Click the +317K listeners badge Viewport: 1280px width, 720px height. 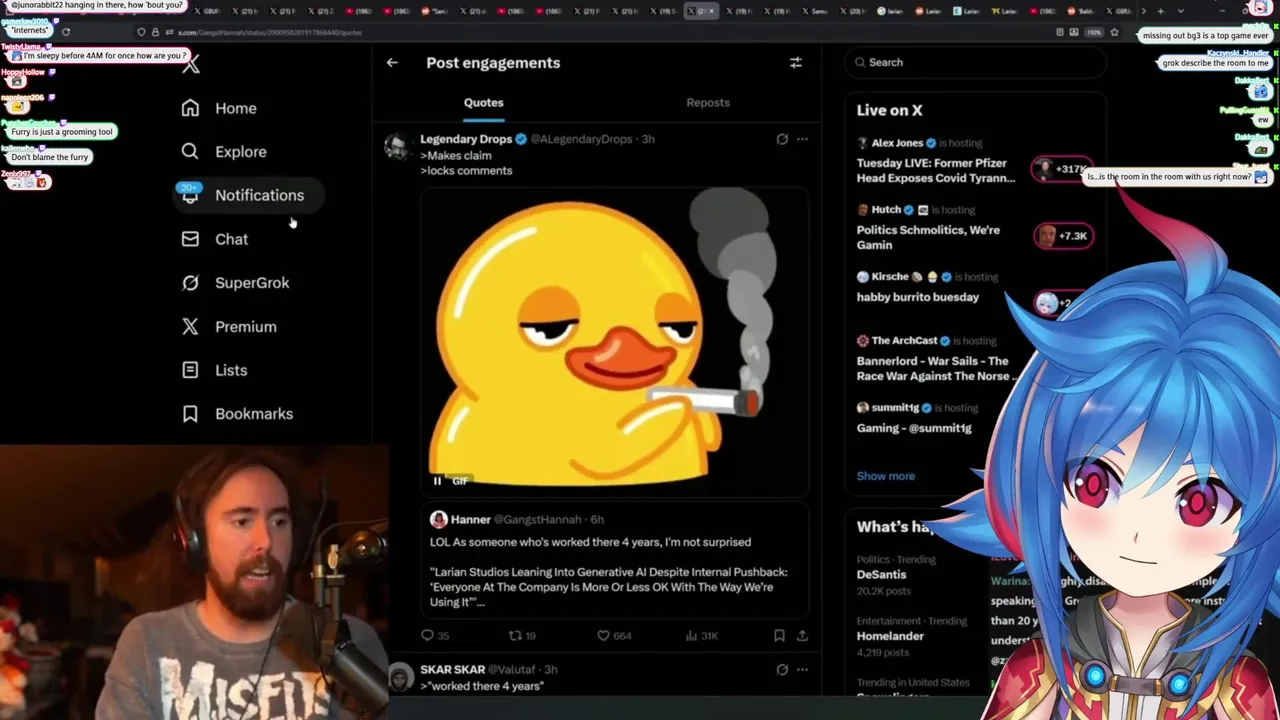point(1062,169)
